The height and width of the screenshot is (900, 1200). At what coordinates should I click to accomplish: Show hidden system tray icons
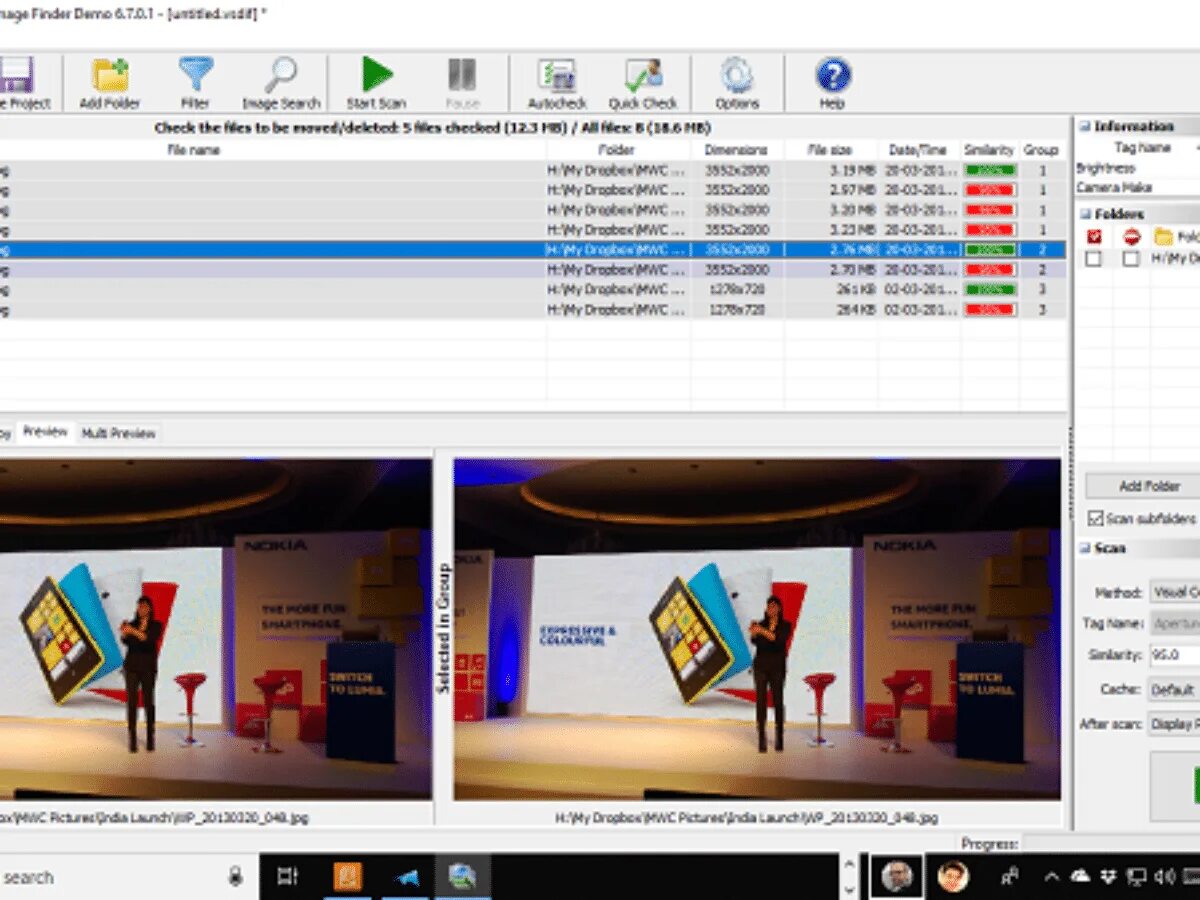[1051, 877]
